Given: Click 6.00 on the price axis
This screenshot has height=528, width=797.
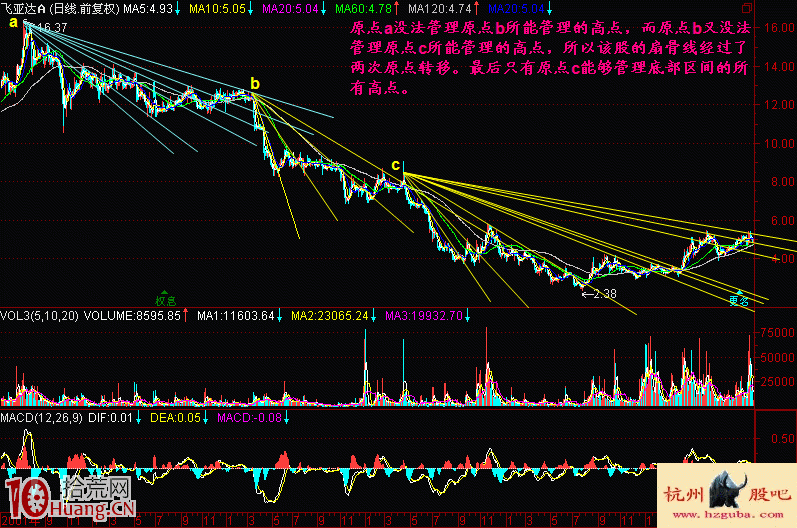Looking at the screenshot, I should coord(783,220).
